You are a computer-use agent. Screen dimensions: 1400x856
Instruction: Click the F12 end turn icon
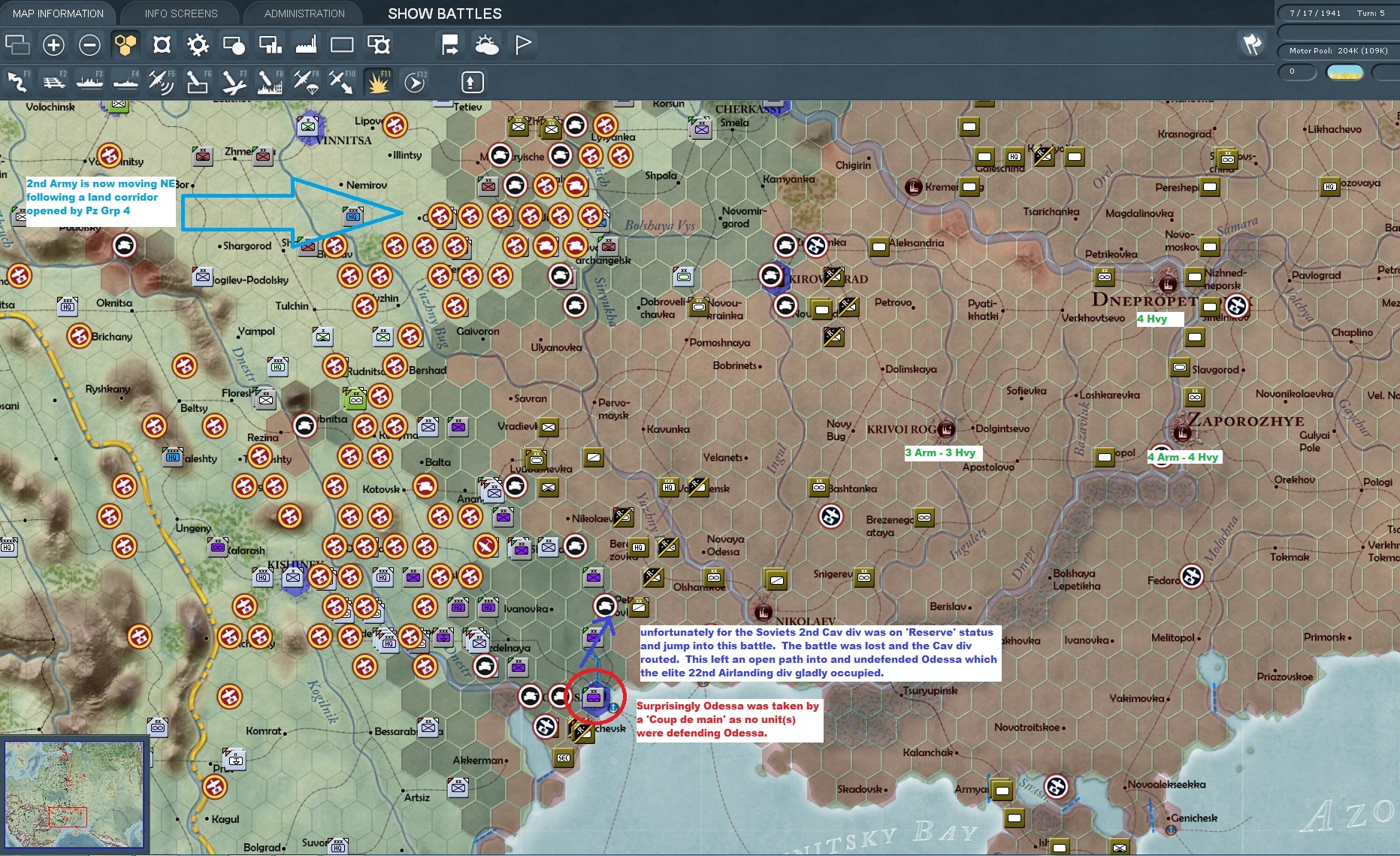[414, 81]
